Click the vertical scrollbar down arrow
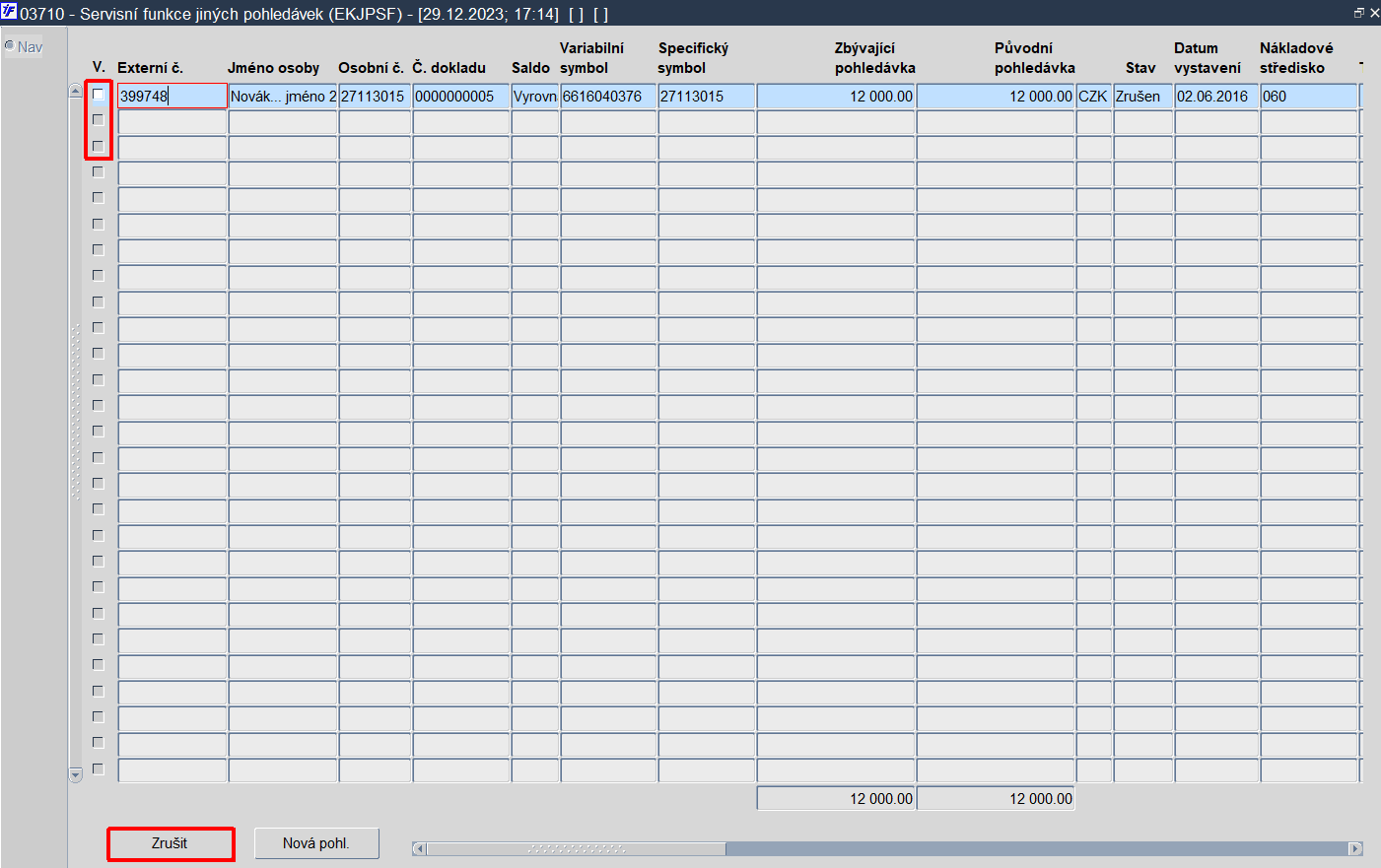This screenshot has width=1381, height=868. point(75,775)
